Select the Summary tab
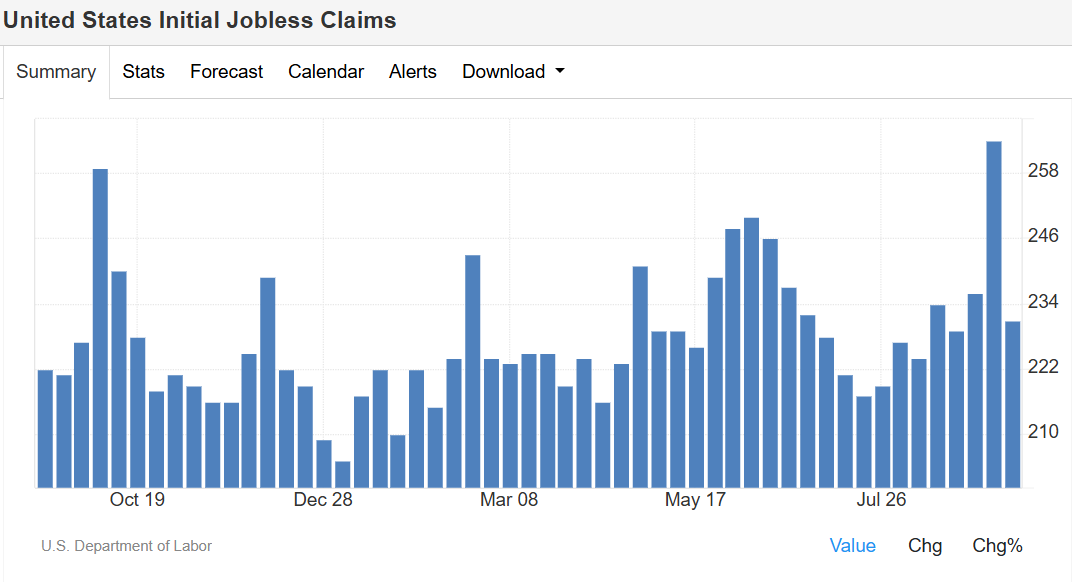Screen dimensions: 1072x582 click(x=56, y=72)
